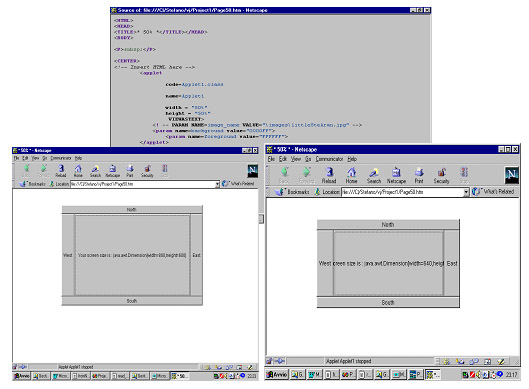The image size is (529, 389).
Task: Click the Stop icon in right window
Action: coord(464,176)
